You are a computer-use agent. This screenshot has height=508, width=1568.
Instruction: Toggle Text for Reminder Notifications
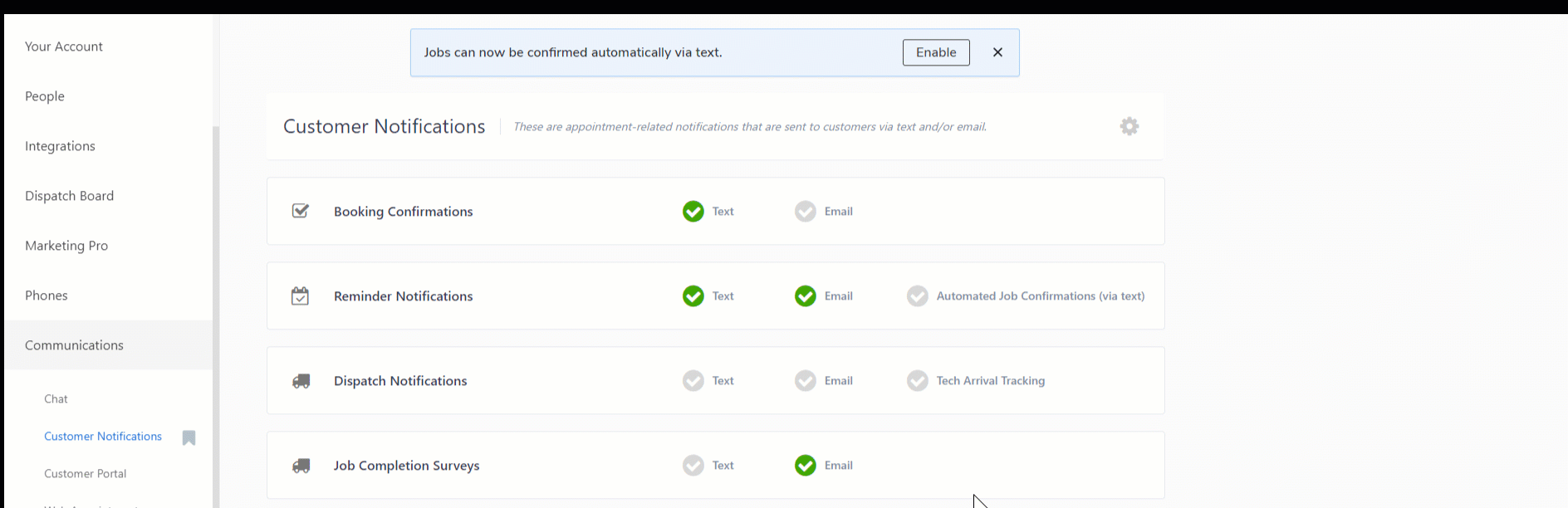pos(693,296)
